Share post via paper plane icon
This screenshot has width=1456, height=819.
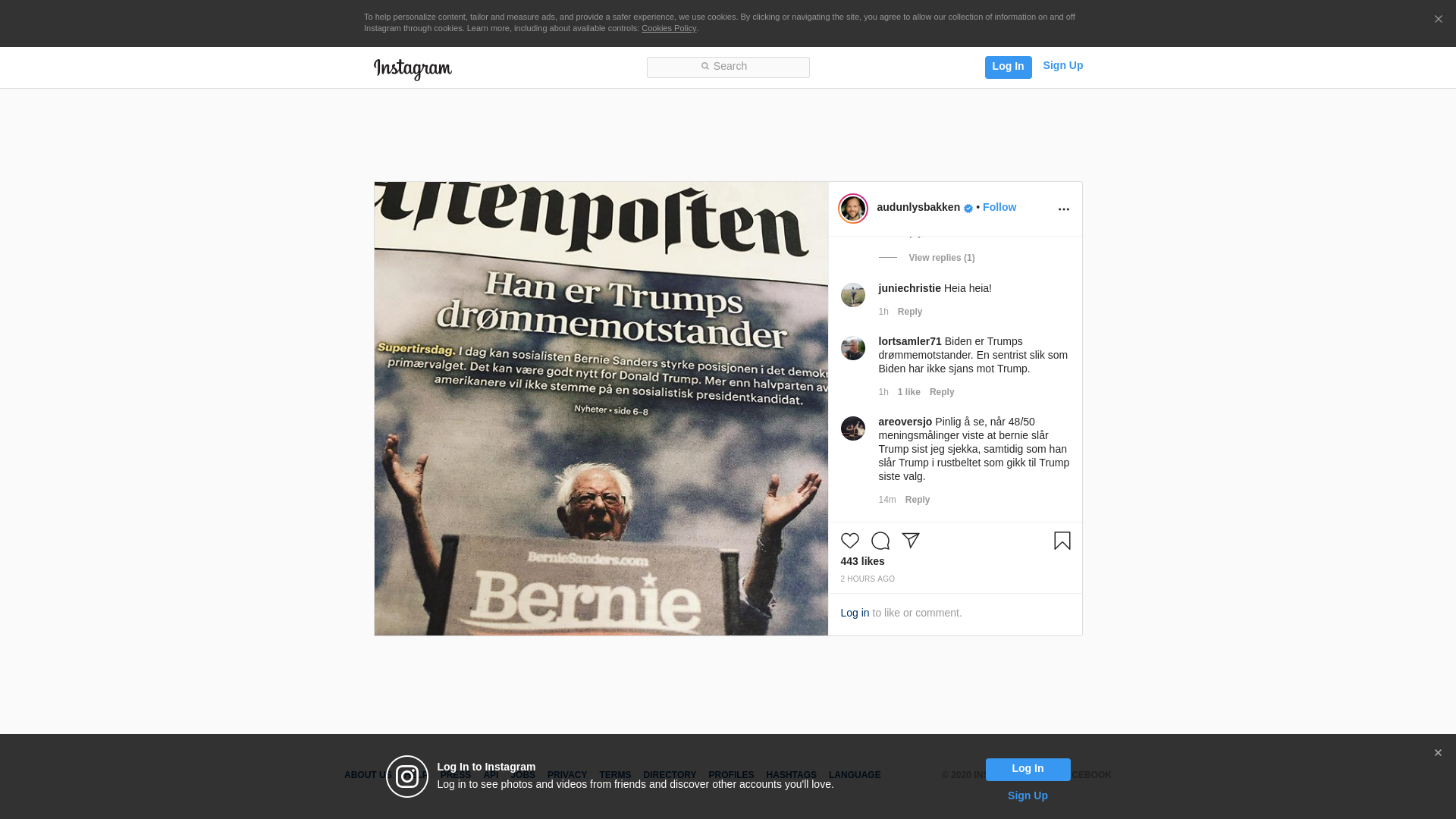910,541
